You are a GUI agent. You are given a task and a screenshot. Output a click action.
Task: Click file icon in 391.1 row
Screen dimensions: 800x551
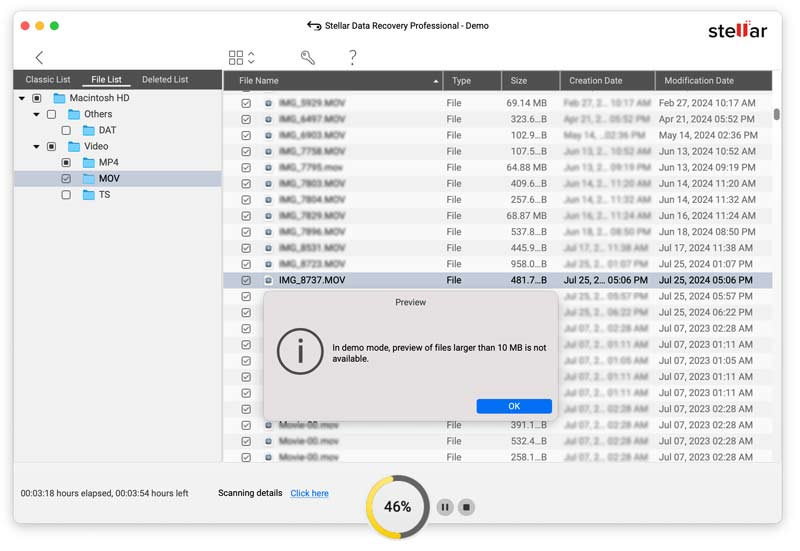268,425
